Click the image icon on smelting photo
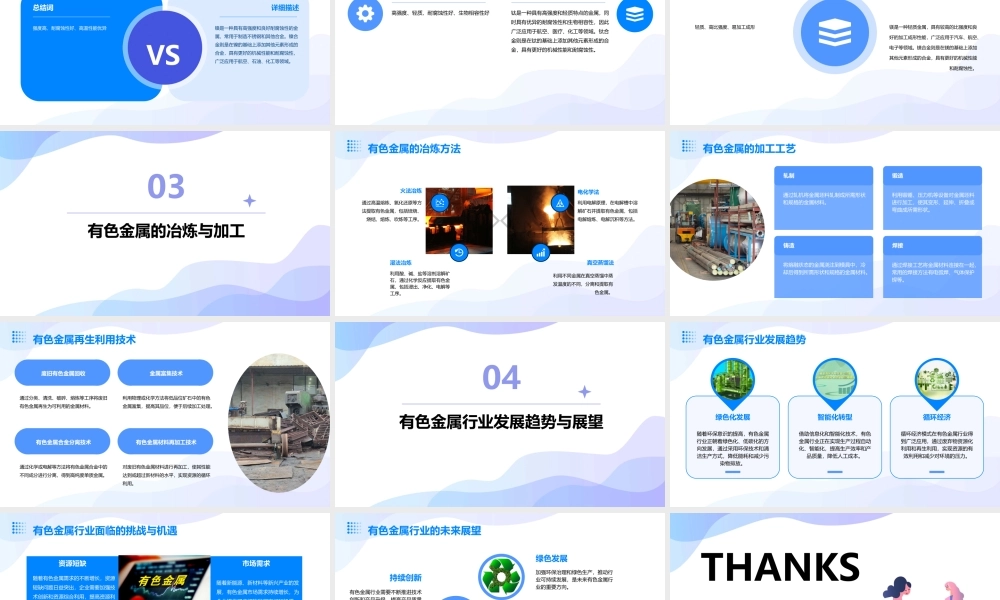The width and height of the screenshot is (1000, 600). tap(439, 203)
